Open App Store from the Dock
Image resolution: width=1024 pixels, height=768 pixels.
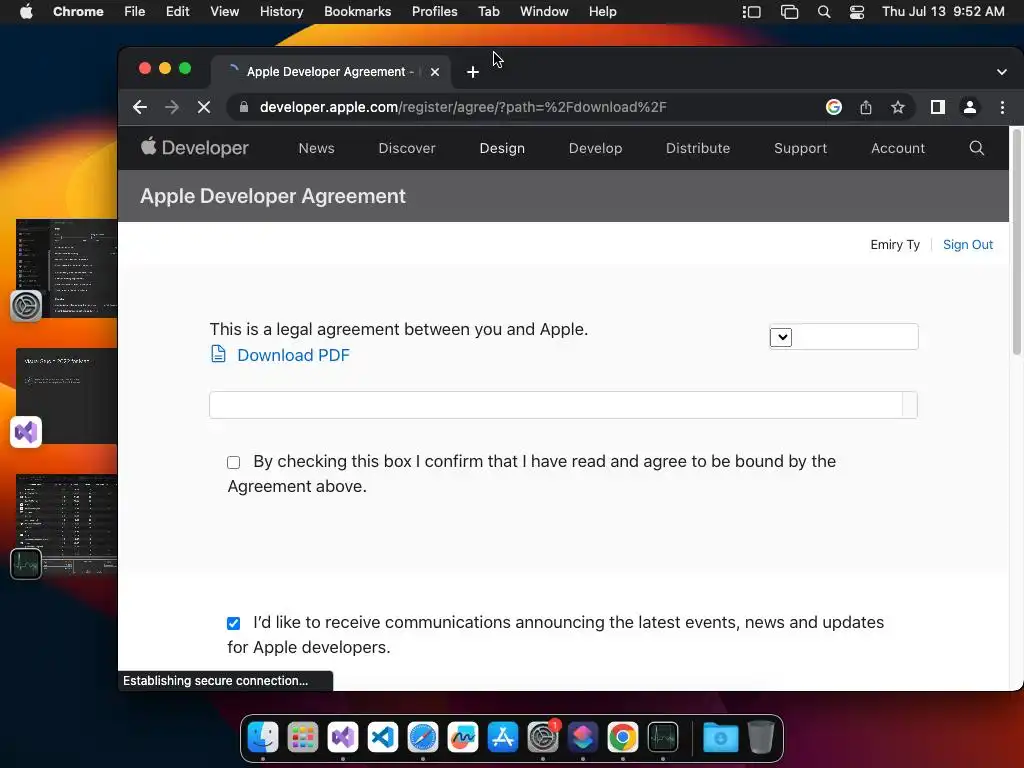(503, 738)
